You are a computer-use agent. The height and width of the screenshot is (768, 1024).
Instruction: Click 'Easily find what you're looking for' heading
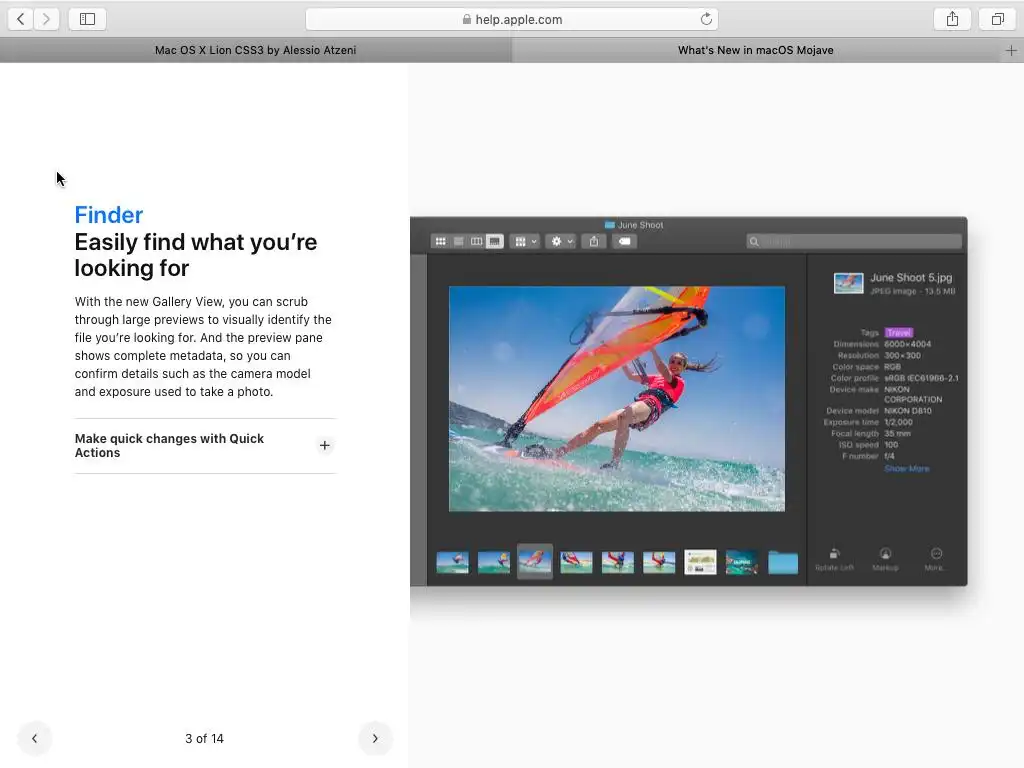coord(196,255)
